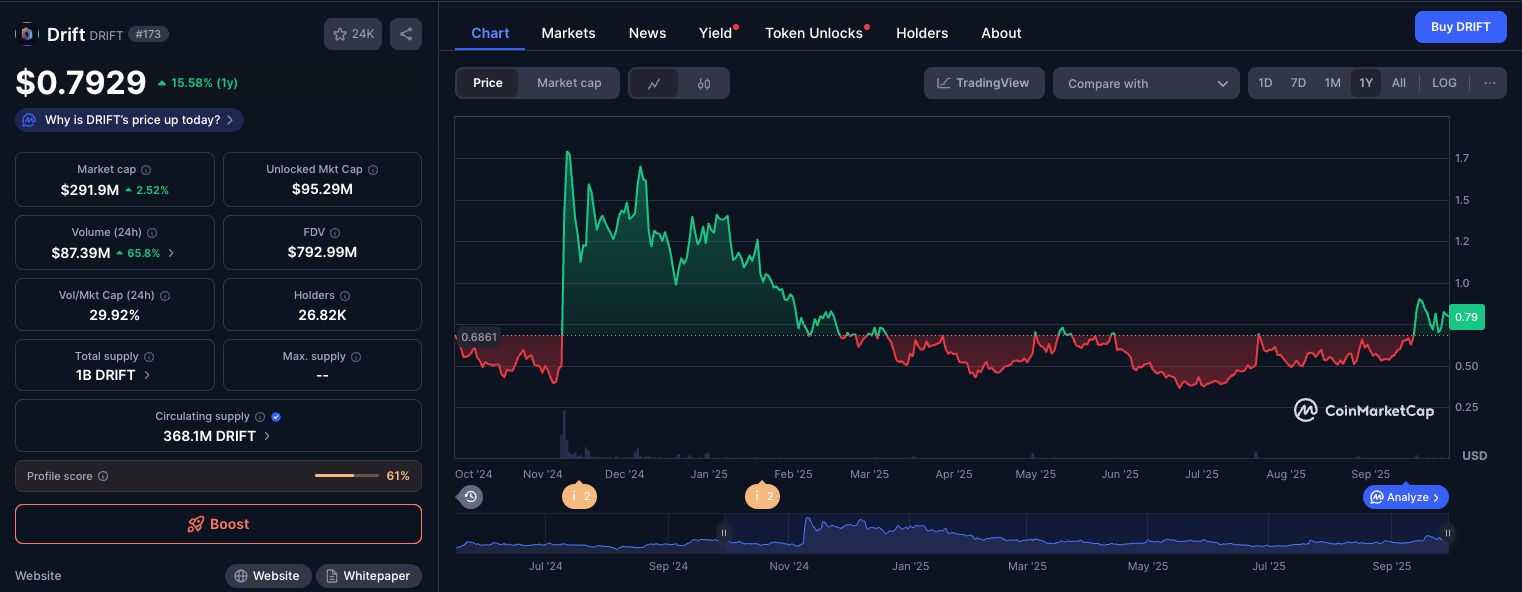
Task: Click the Profile score info icon
Action: coord(103,477)
